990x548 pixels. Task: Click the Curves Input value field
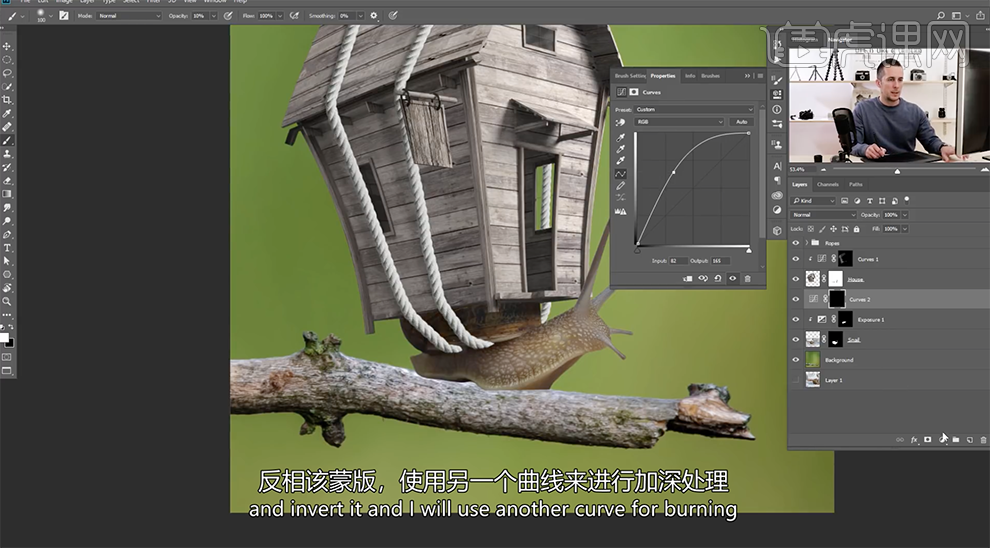point(678,261)
